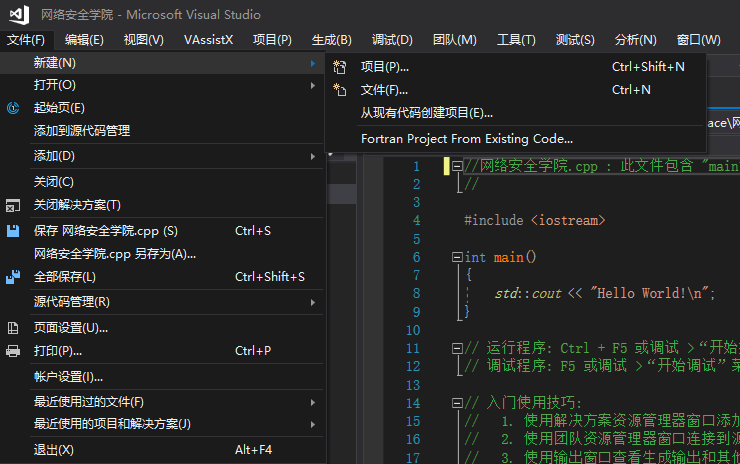Click the Page Setup (页面设置) icon
This screenshot has height=464, width=740.
click(x=13, y=328)
